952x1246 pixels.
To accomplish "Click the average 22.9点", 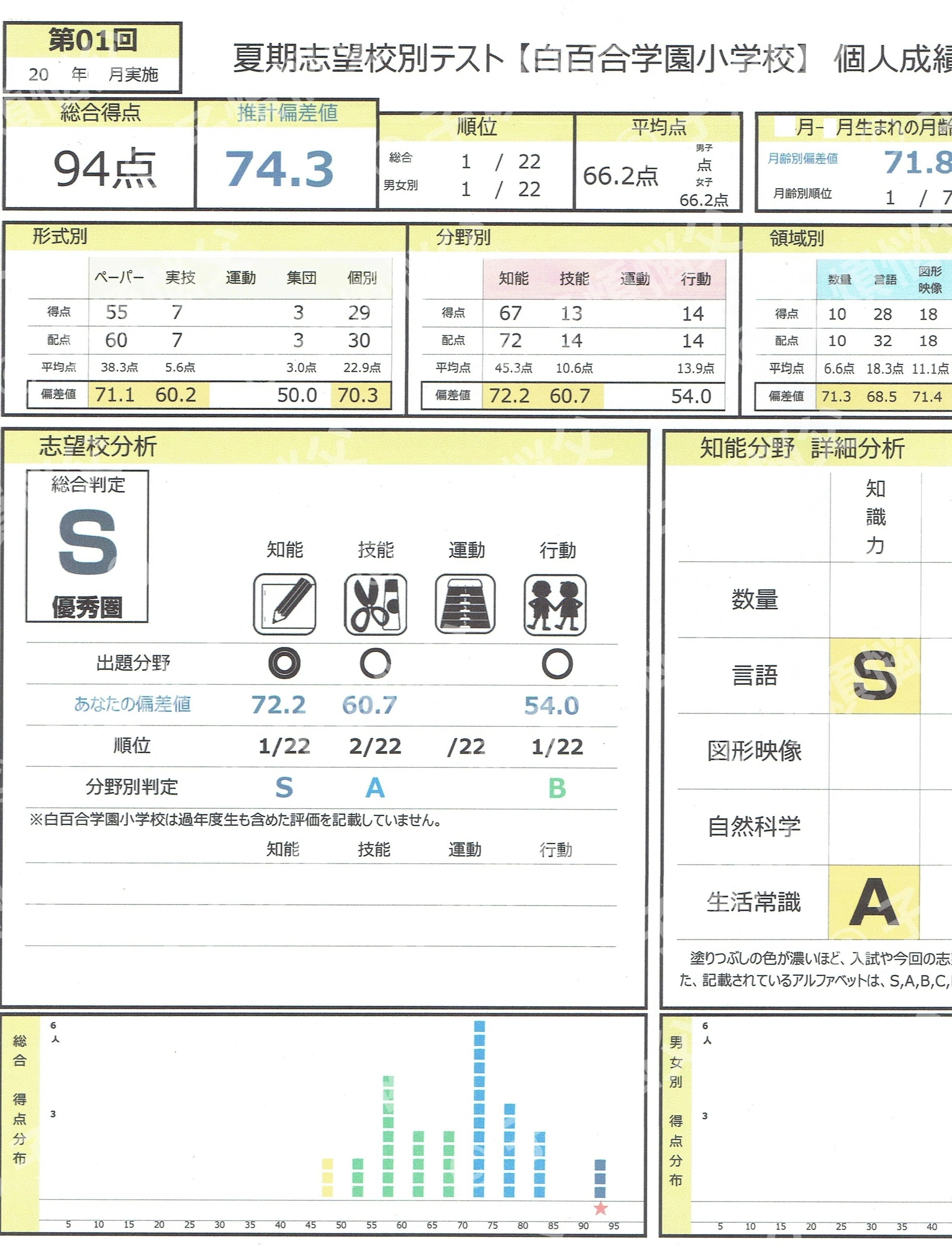I will tap(362, 368).
